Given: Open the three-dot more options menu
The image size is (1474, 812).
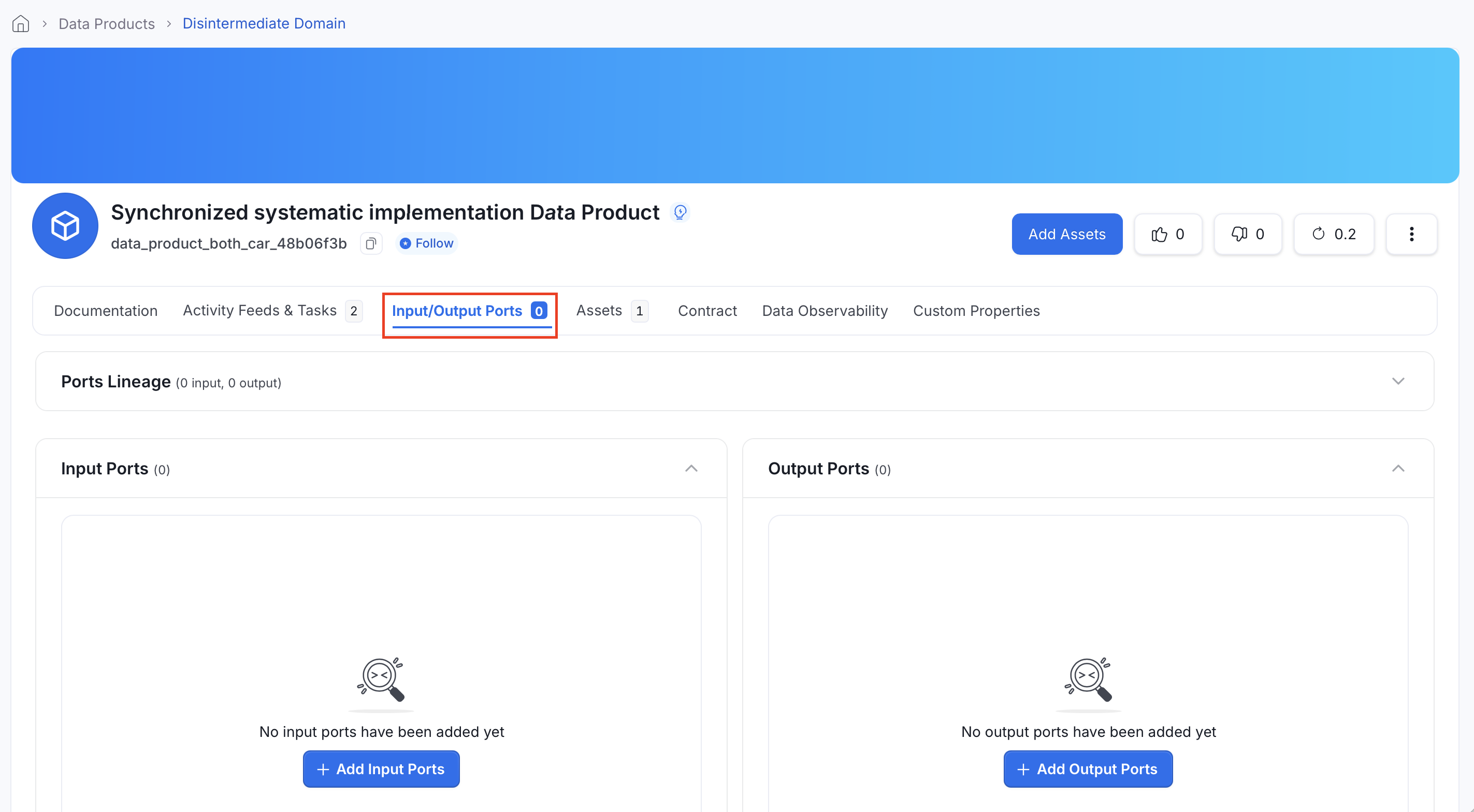Looking at the screenshot, I should pos(1411,234).
